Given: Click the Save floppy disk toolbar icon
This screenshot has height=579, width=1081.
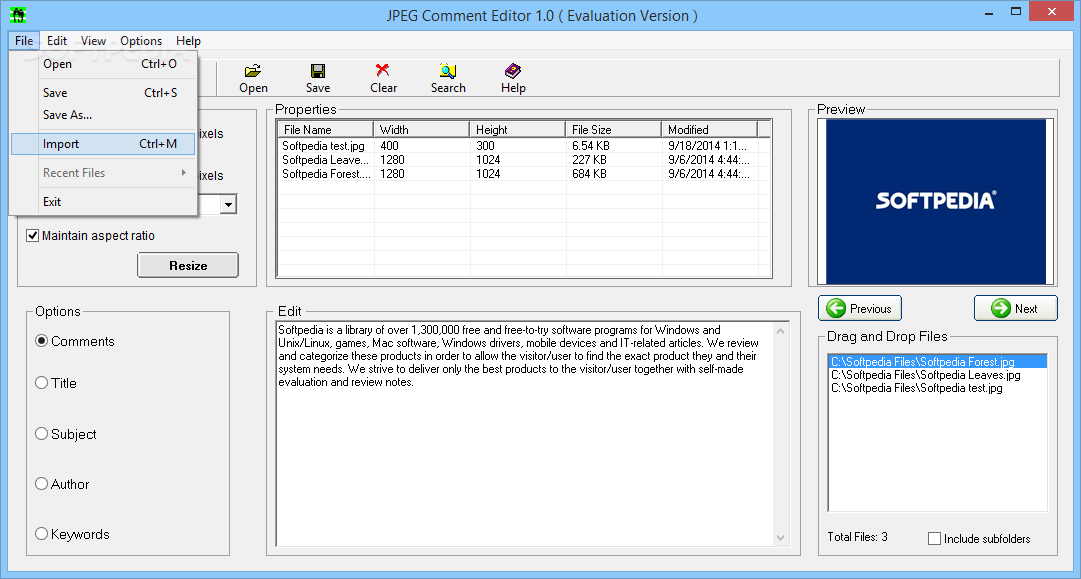Looking at the screenshot, I should click(318, 70).
